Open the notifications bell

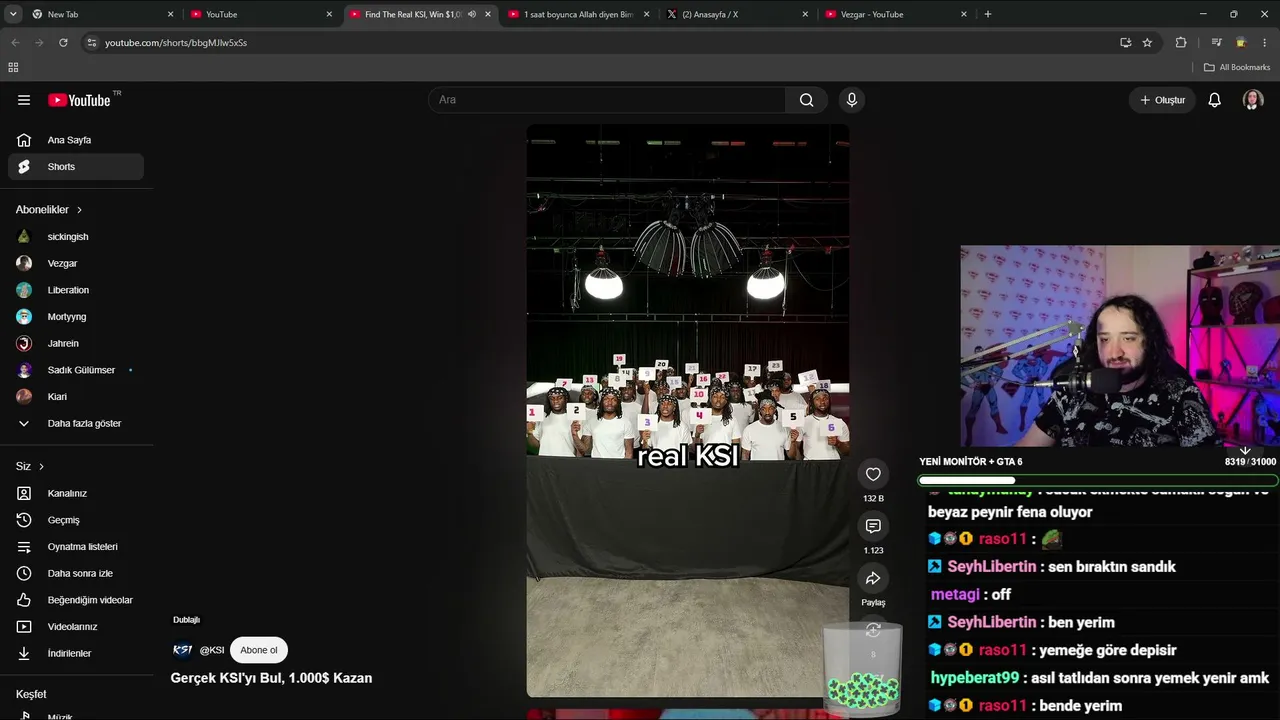pos(1214,100)
